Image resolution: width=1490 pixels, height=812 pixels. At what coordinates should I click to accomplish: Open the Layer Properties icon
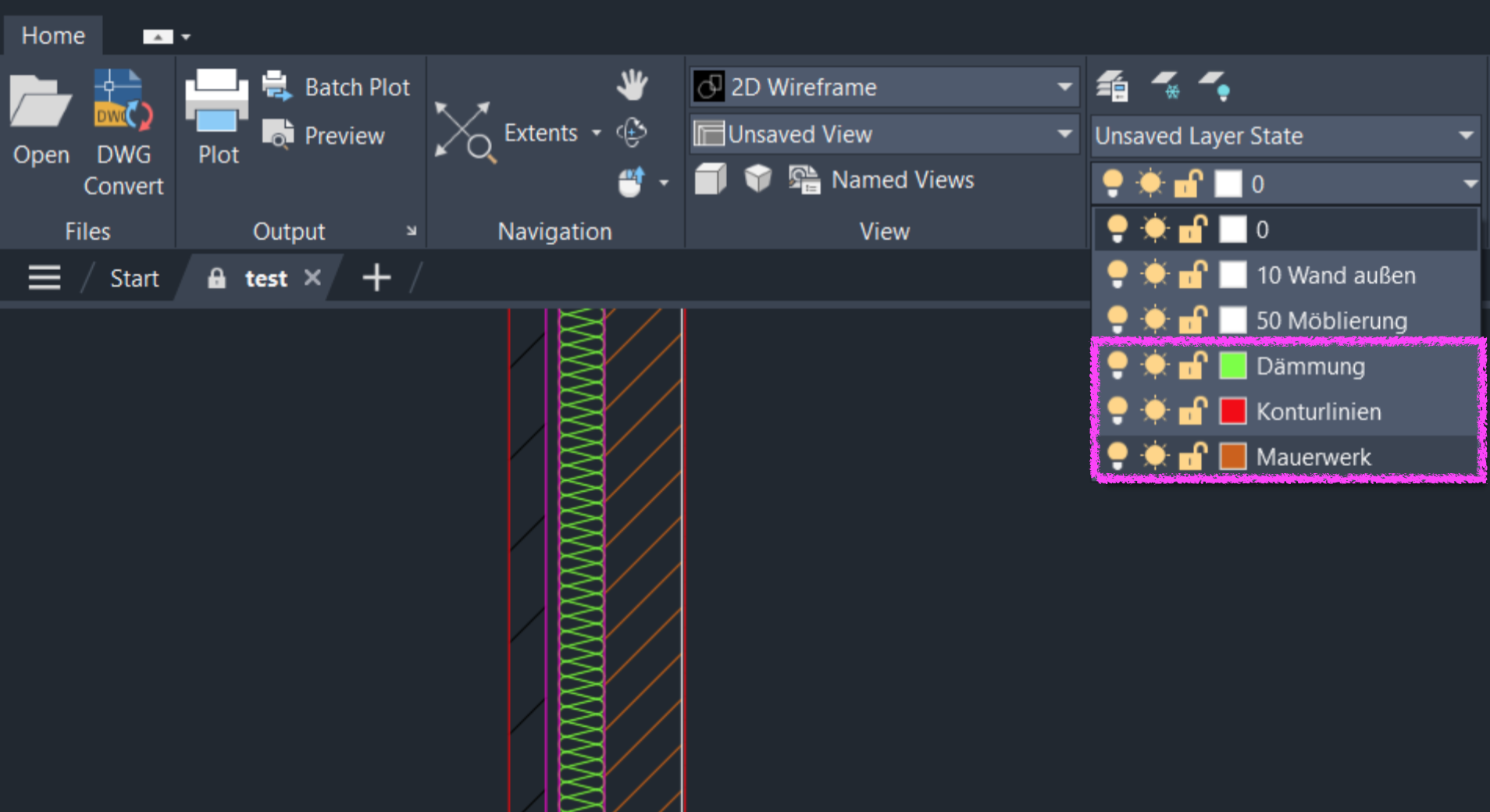coord(1112,86)
